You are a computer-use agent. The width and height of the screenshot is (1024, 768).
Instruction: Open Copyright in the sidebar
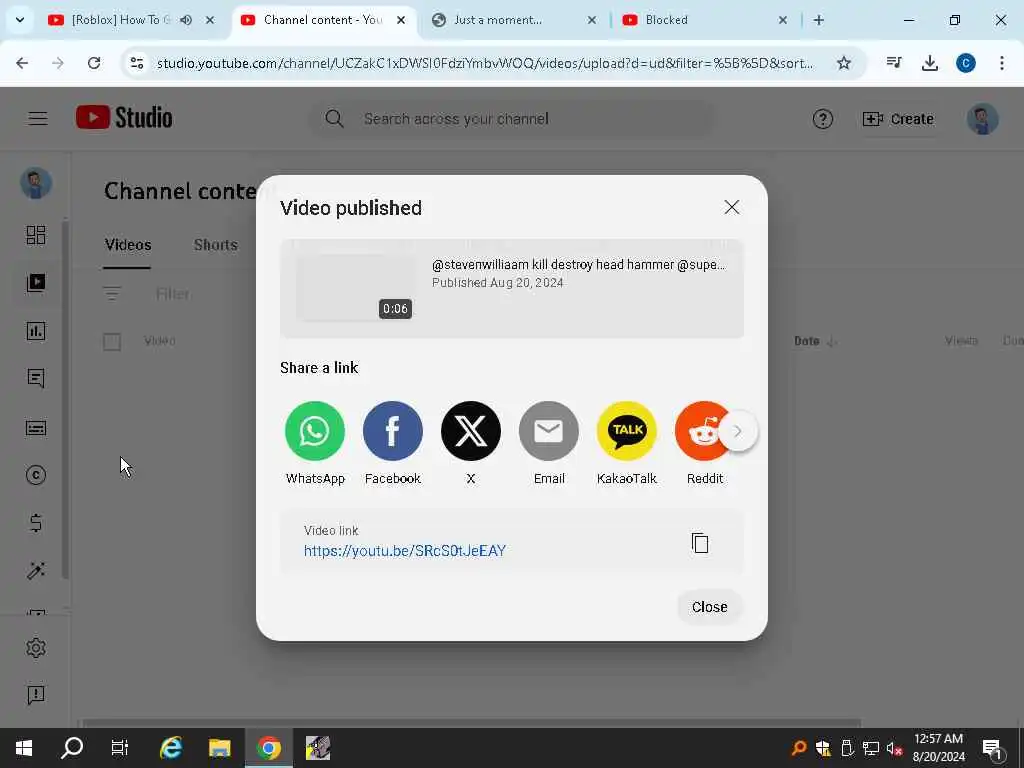[36, 475]
